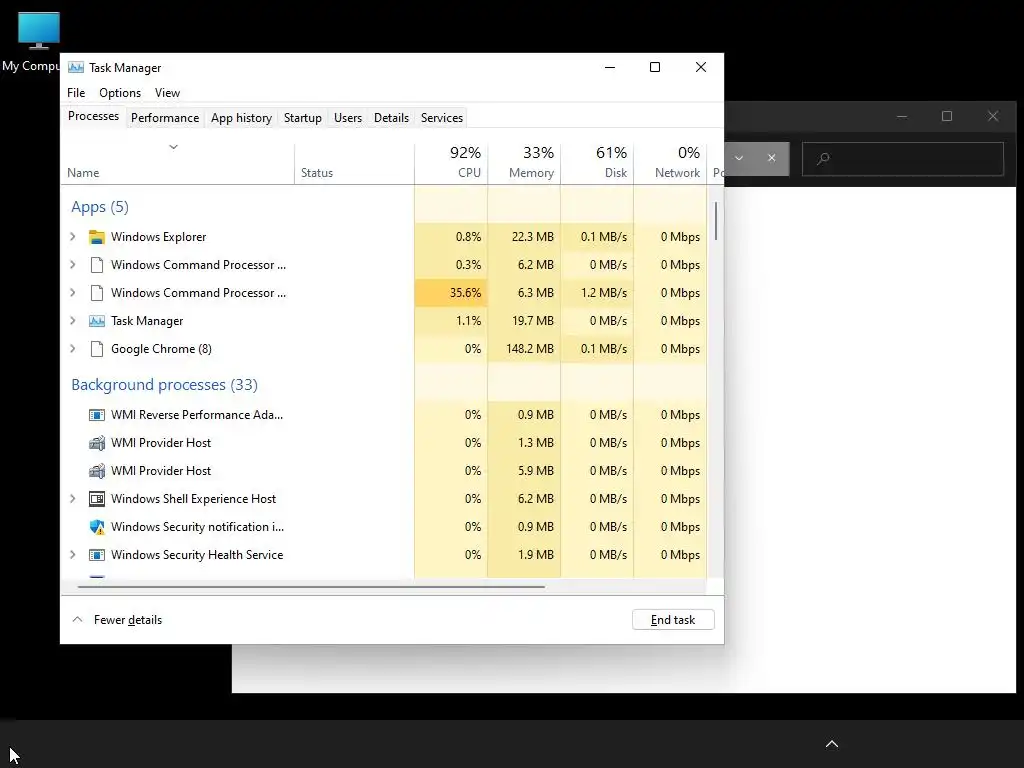Click the 1.2 MB/s disk usage cell
1024x768 pixels.
598,293
